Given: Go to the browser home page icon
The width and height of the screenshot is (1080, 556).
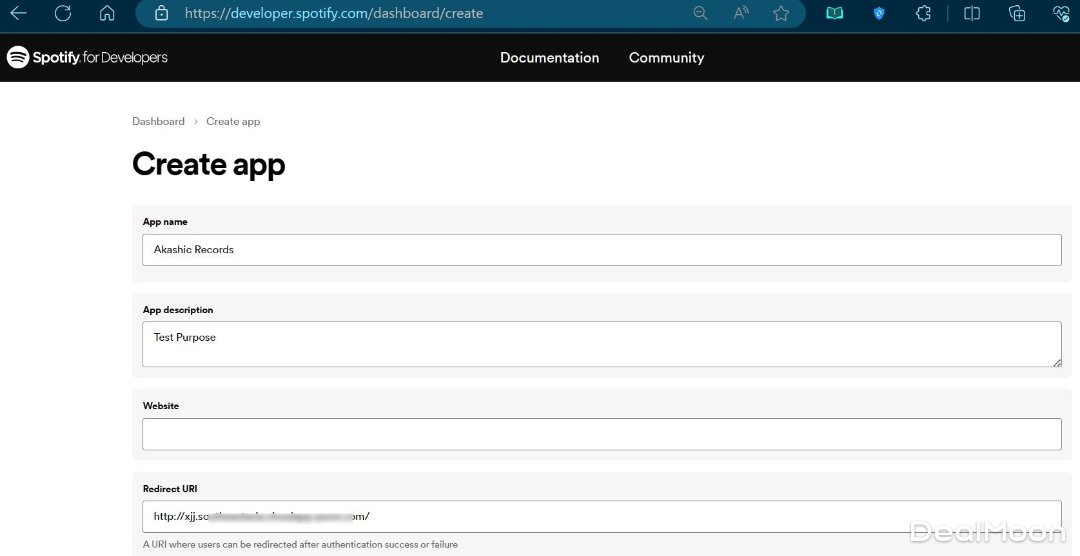Looking at the screenshot, I should point(107,13).
